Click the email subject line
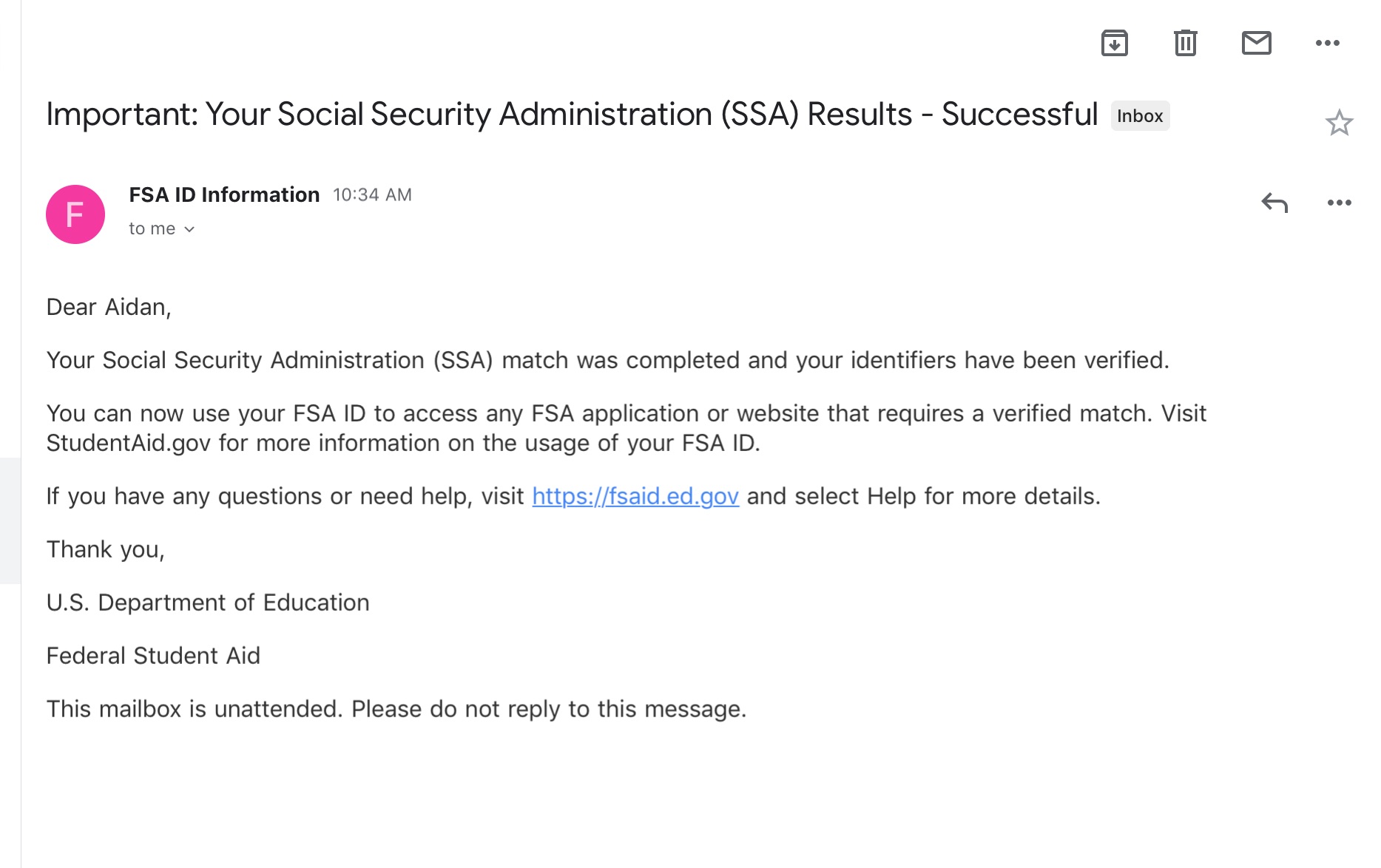 [x=572, y=115]
